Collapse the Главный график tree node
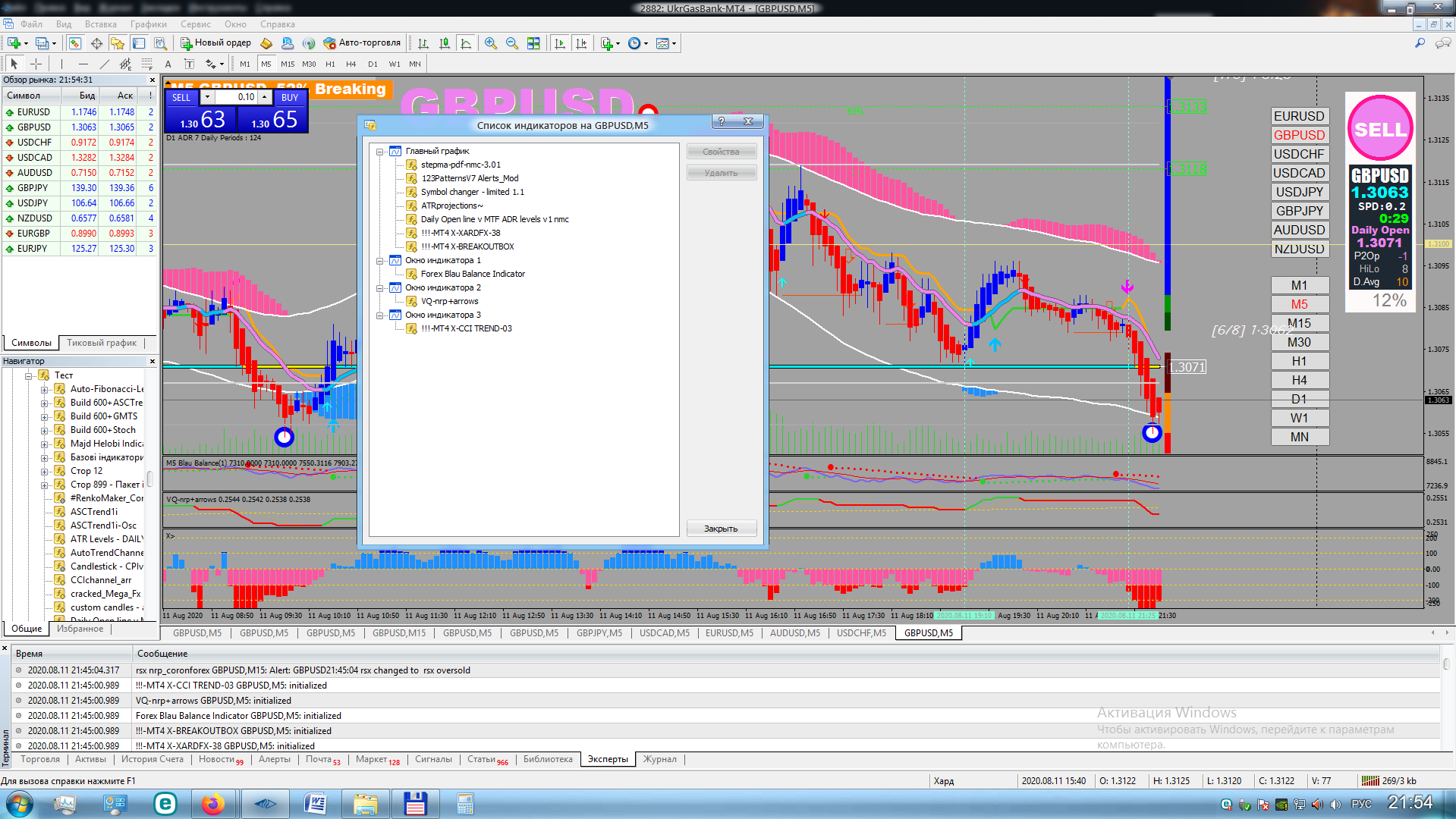The width and height of the screenshot is (1456, 819). 380,152
